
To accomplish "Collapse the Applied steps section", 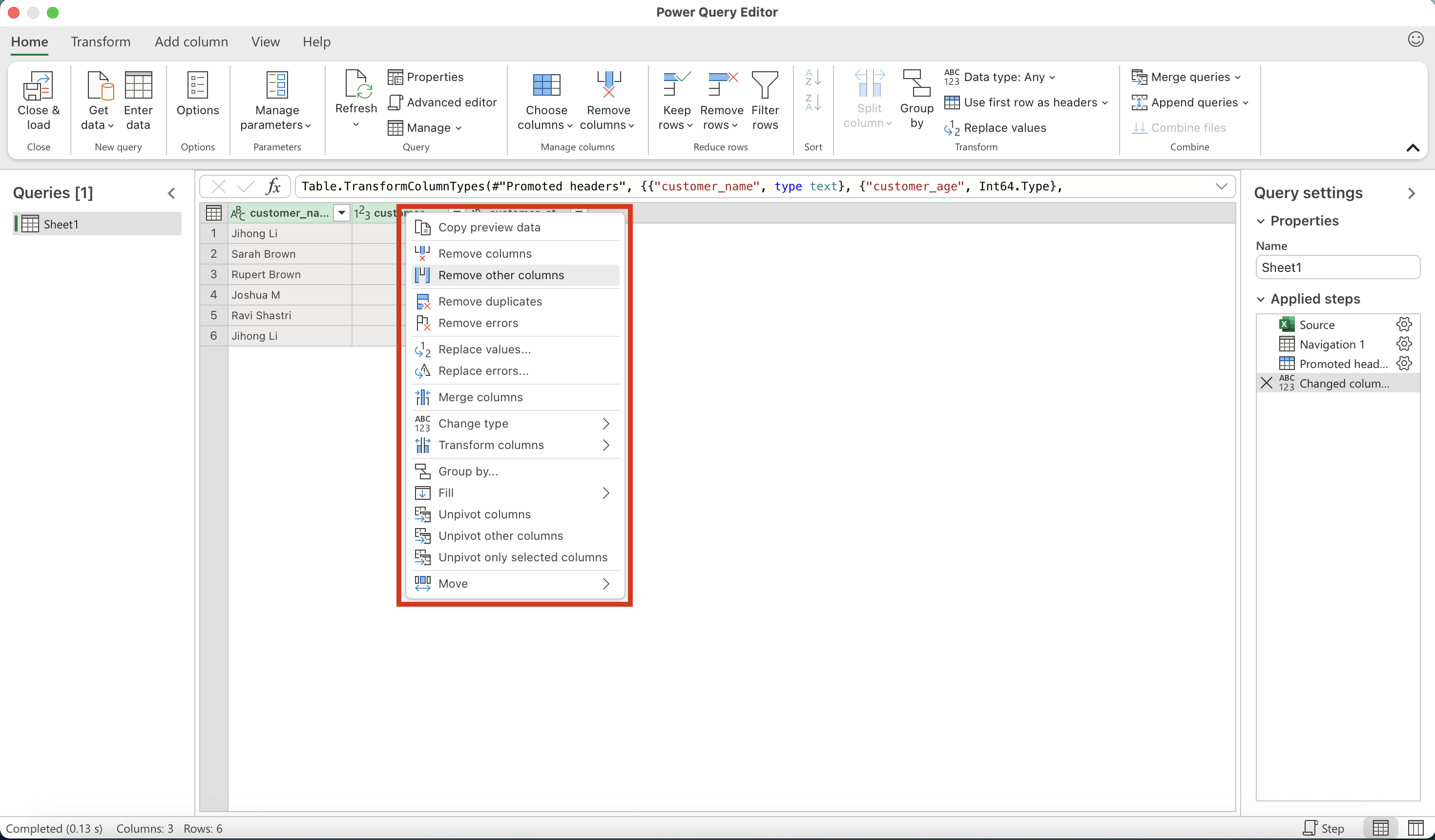I will pos(1261,299).
